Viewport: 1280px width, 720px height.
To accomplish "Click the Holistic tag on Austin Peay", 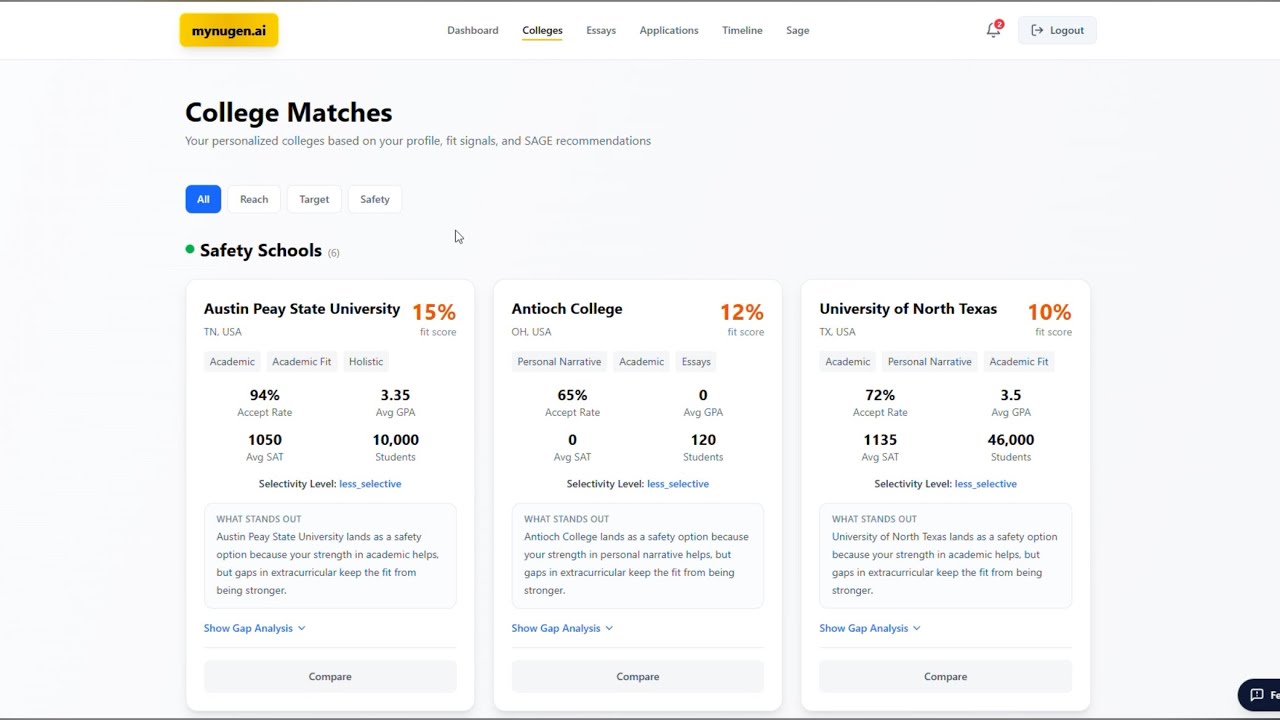I will (366, 362).
